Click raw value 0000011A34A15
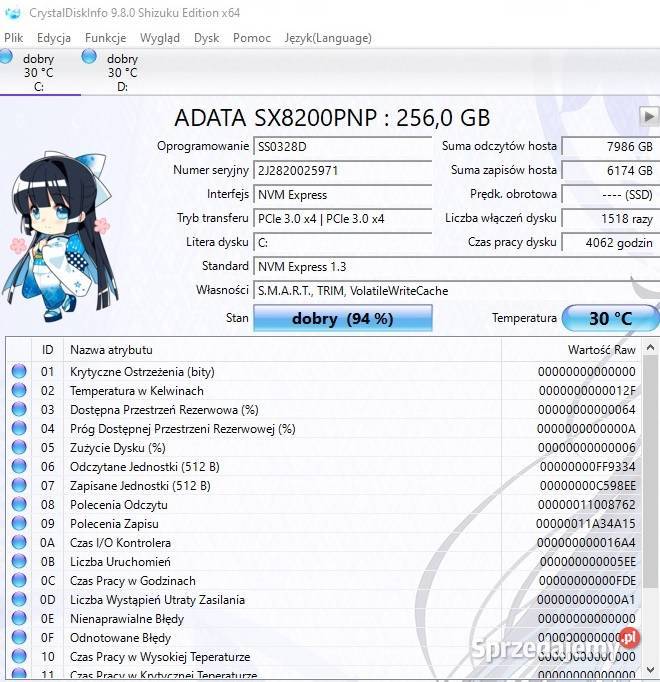This screenshot has height=682, width=660. click(586, 524)
